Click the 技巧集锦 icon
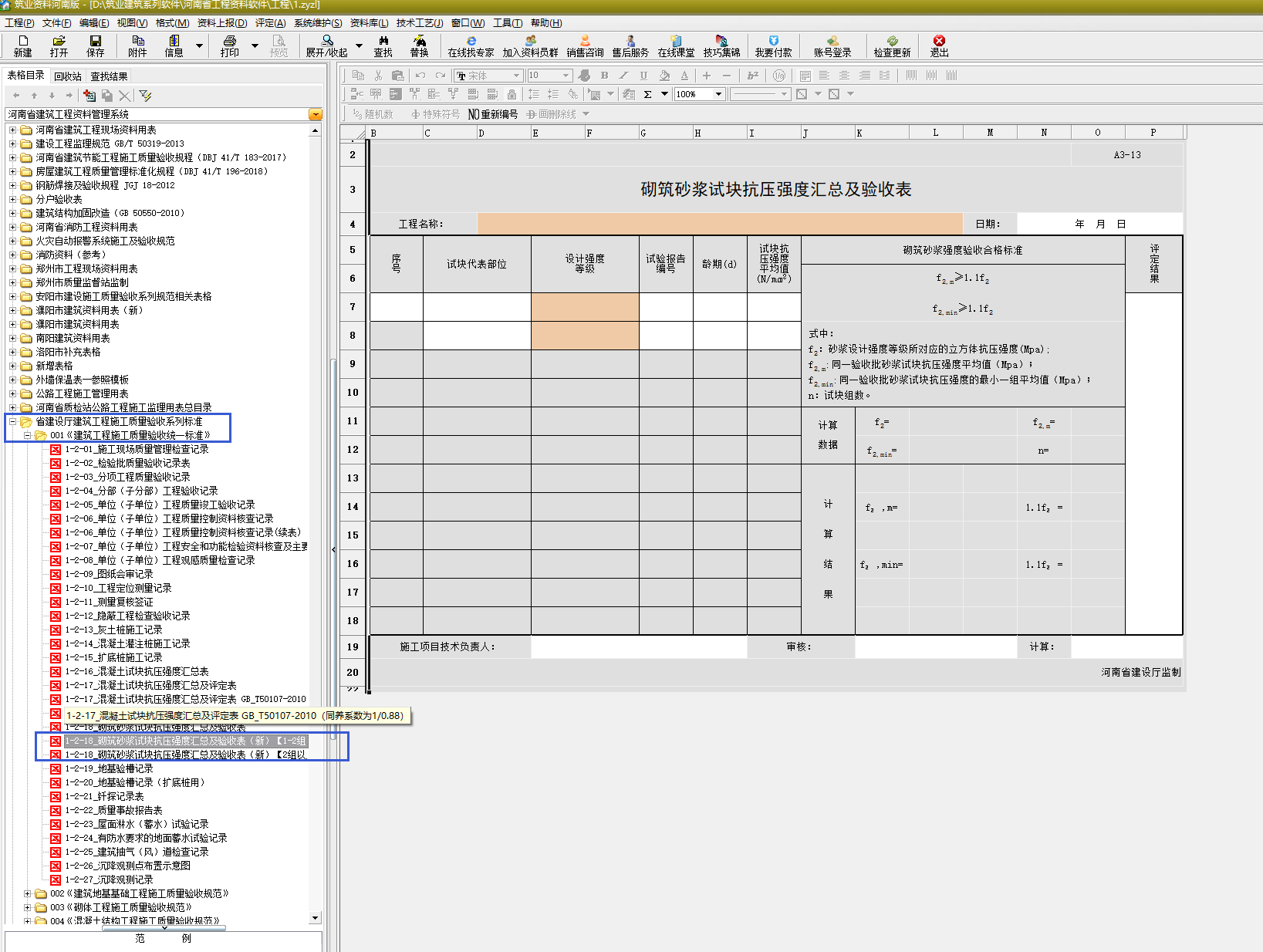 coord(722,46)
